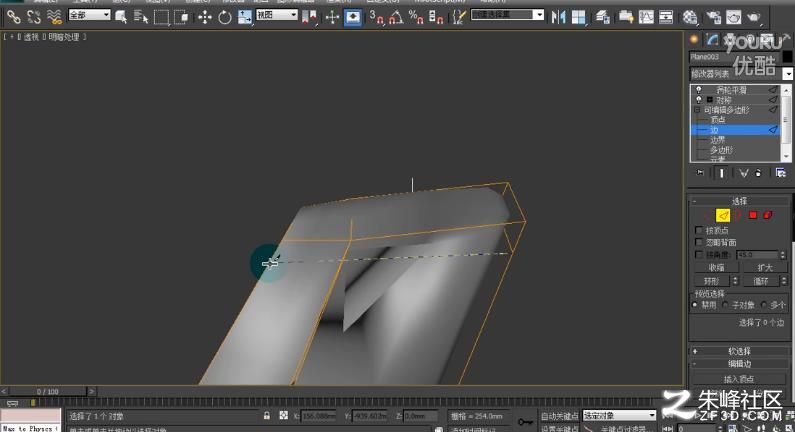
Task: Click the Align tool icon
Action: coord(579,17)
